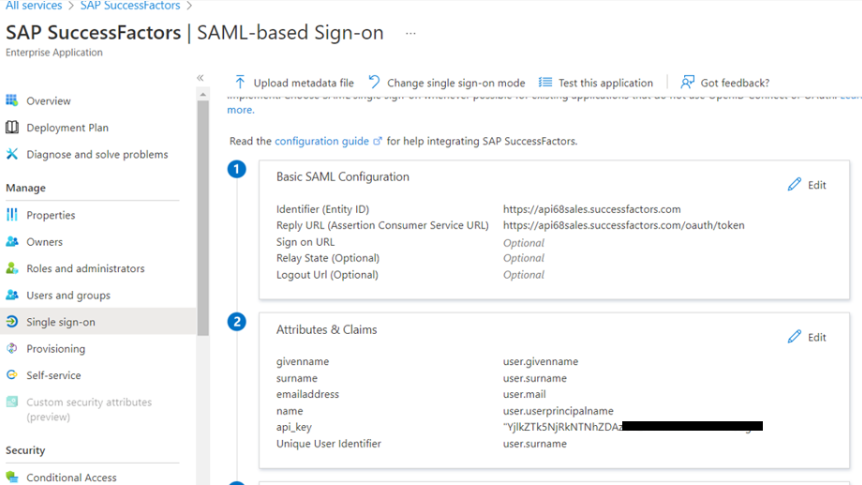Click the sidebar scroll up arrow

tap(203, 95)
